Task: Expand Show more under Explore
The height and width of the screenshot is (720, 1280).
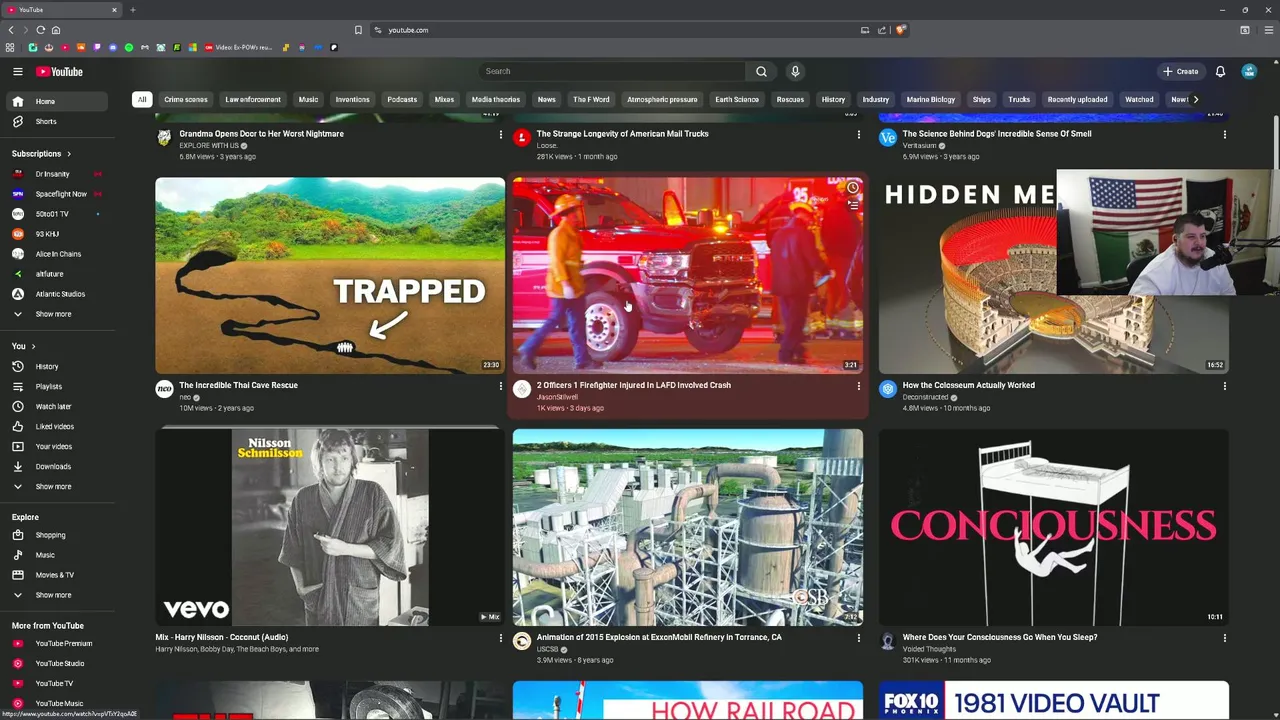Action: (55, 595)
